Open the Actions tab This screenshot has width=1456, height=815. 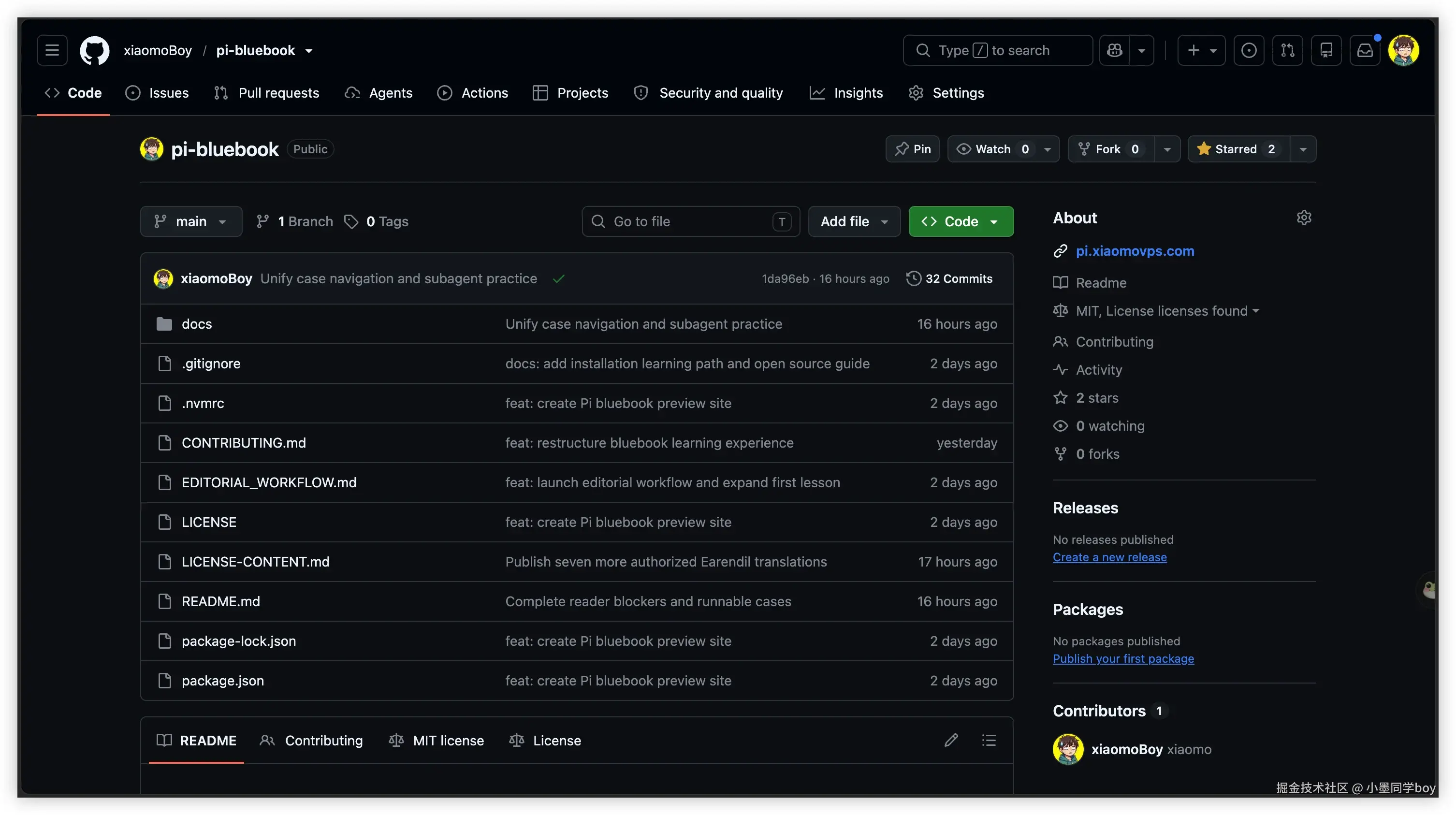coord(472,93)
